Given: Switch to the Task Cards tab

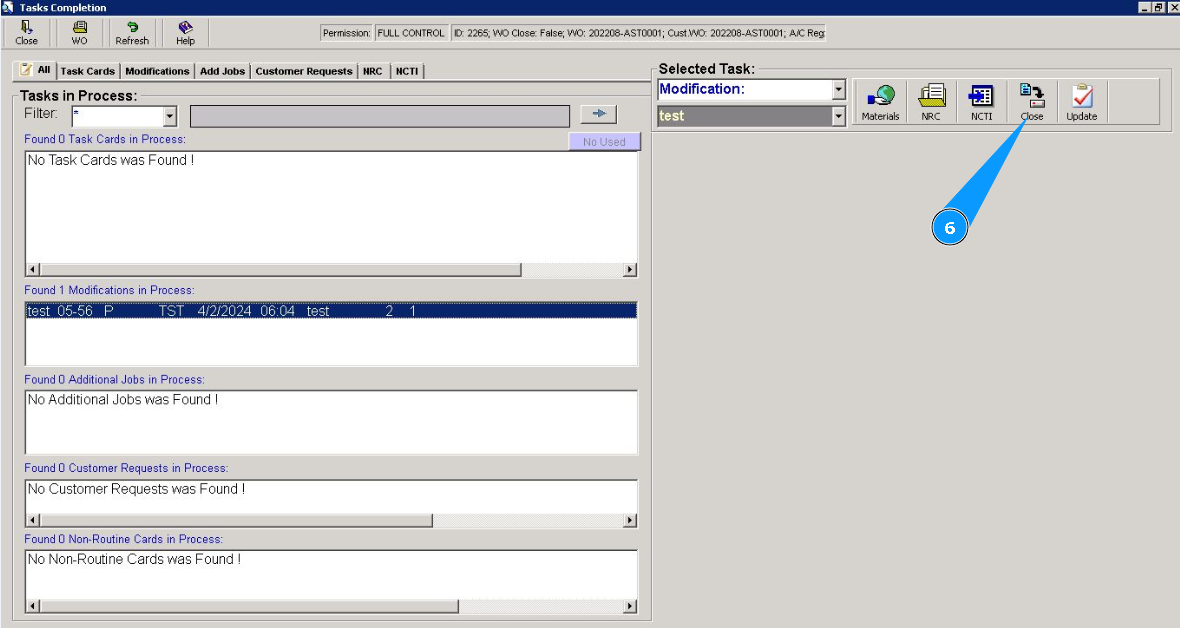Looking at the screenshot, I should 87,71.
